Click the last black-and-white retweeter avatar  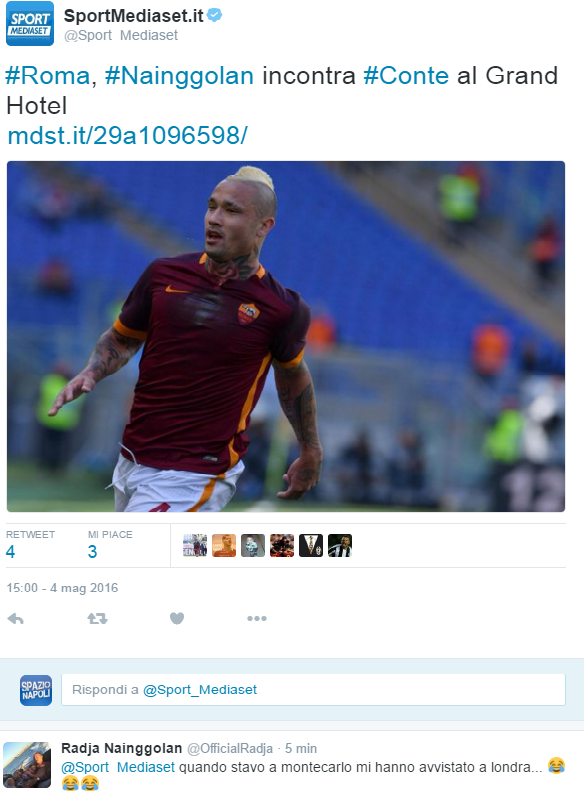tap(340, 545)
